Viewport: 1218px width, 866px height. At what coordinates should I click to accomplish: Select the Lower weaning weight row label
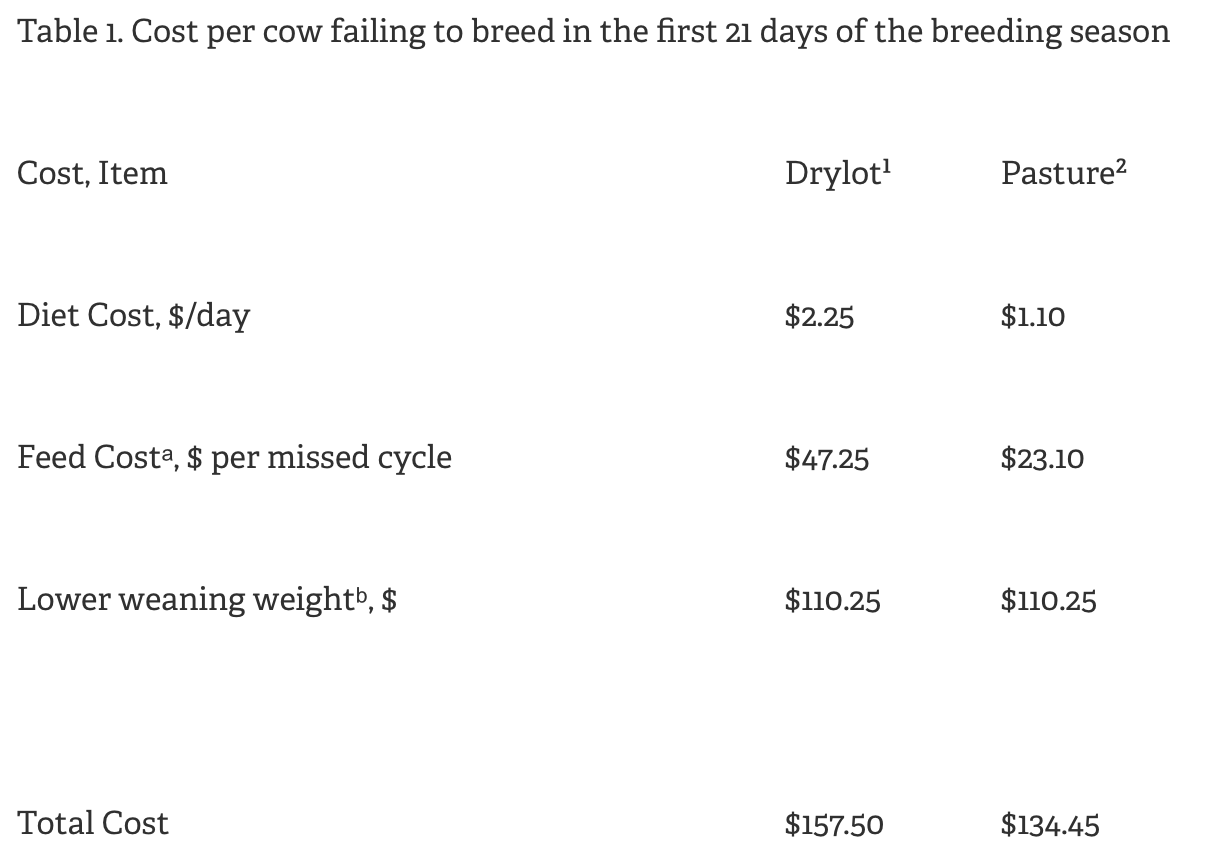tap(207, 601)
